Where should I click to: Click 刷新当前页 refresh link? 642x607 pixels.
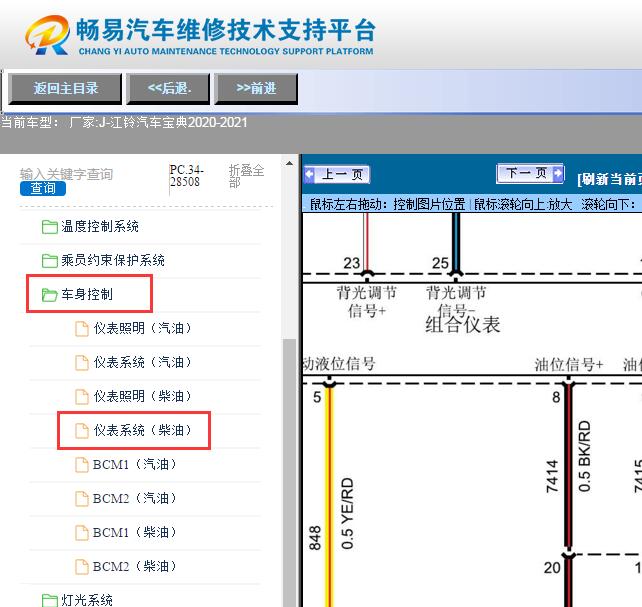click(x=610, y=179)
